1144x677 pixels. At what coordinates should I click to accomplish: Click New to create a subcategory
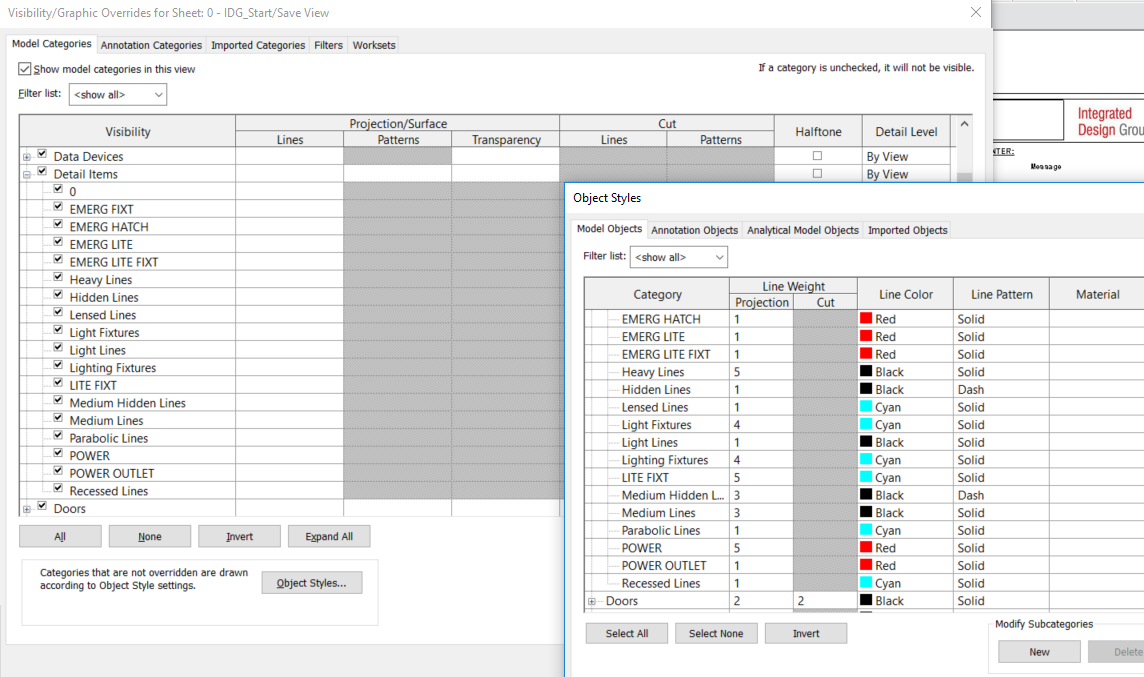[x=1039, y=651]
